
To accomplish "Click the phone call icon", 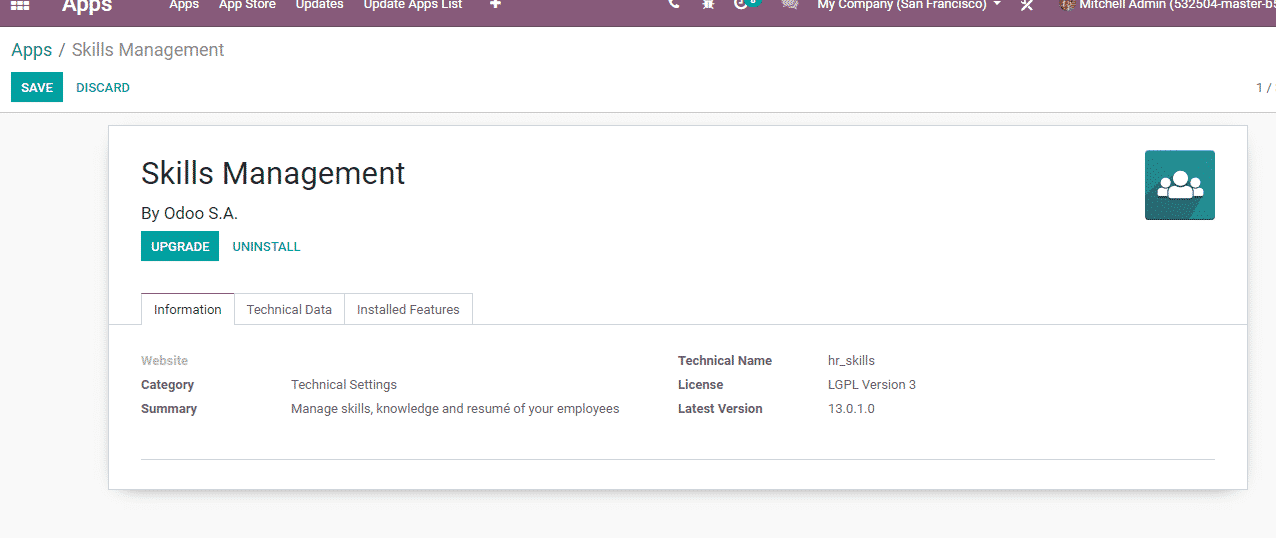I will [x=674, y=5].
